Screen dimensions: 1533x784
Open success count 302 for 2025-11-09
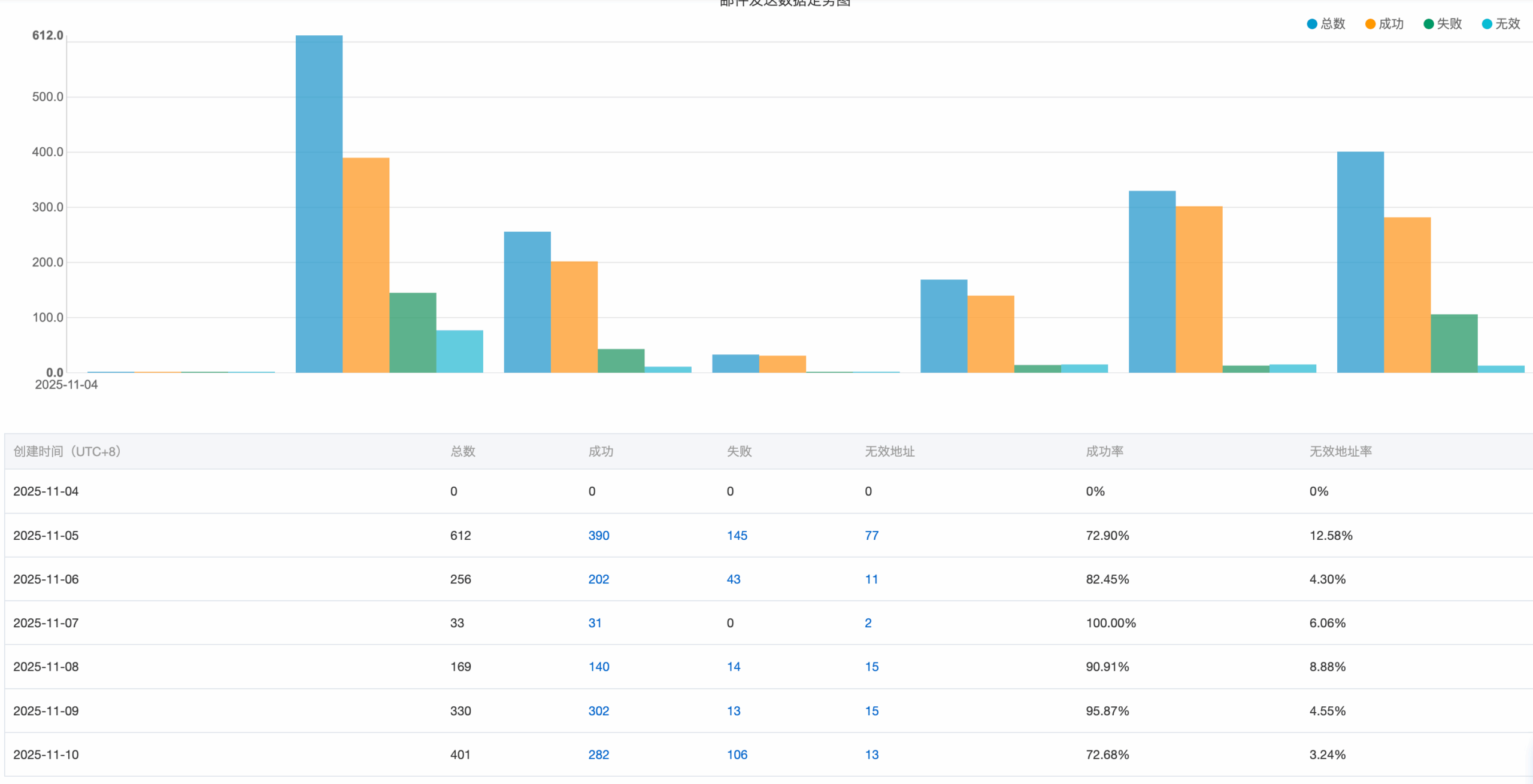(x=598, y=711)
